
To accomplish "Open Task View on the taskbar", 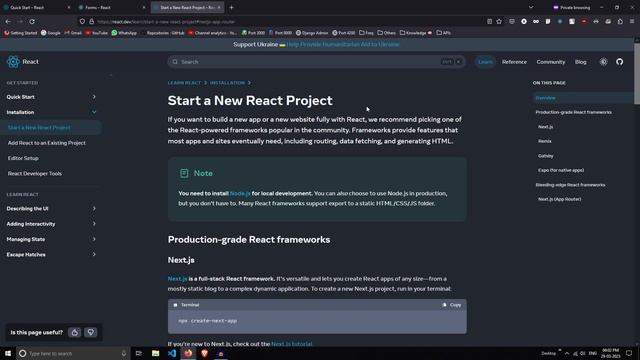I will (x=138, y=353).
